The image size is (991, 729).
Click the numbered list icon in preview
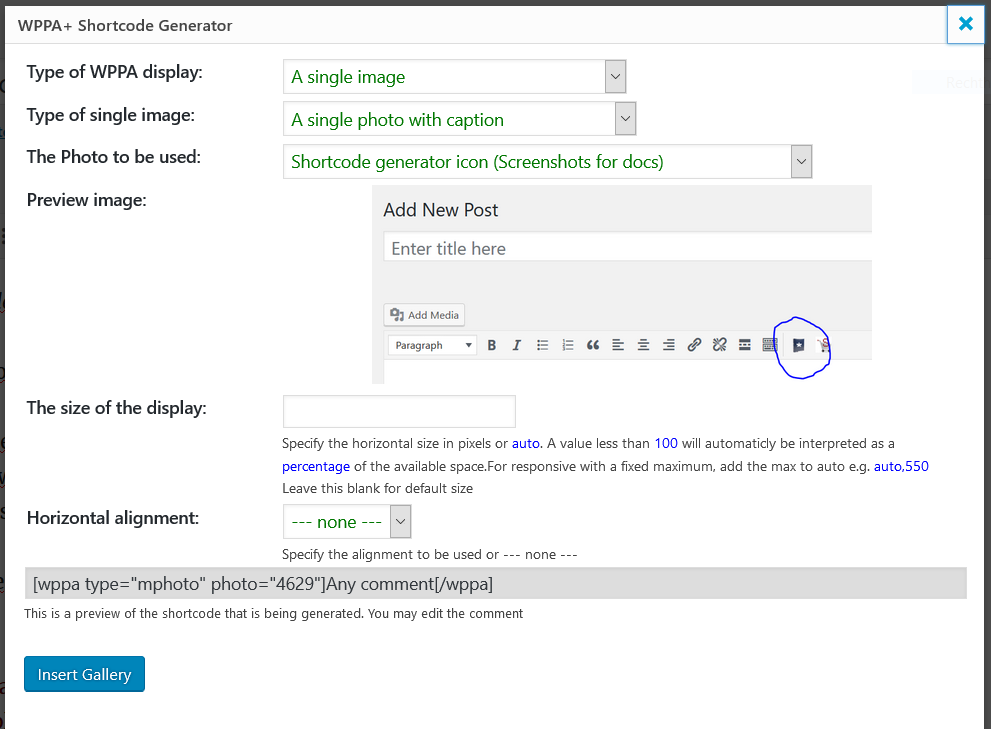click(568, 345)
